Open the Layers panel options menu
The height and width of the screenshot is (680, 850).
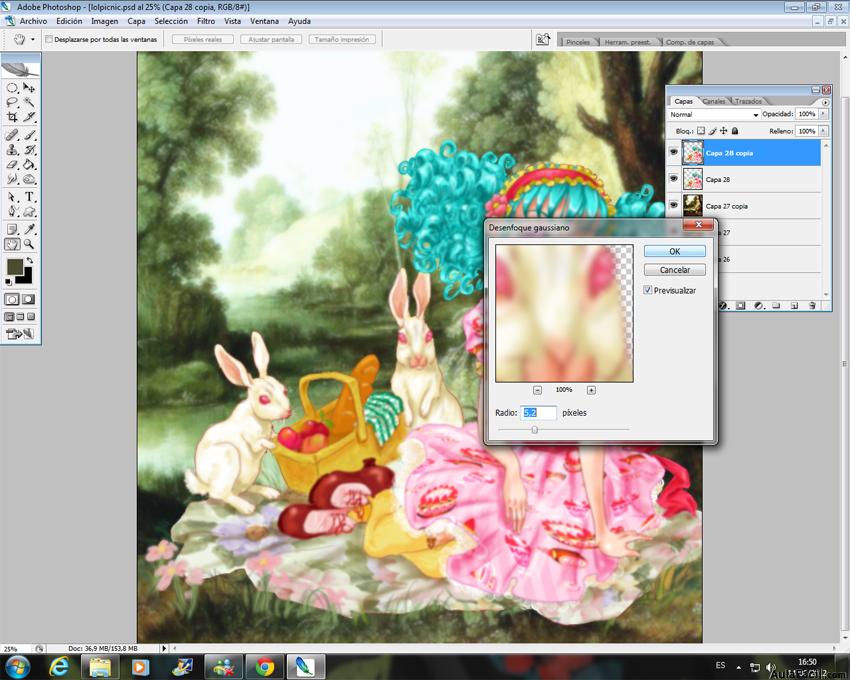(825, 102)
